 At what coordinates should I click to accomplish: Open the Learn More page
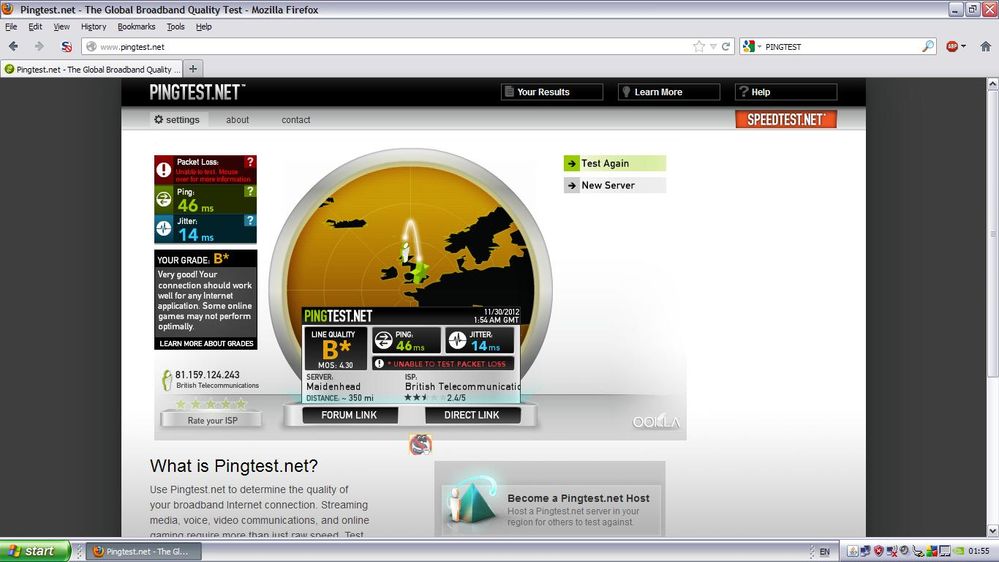point(669,92)
